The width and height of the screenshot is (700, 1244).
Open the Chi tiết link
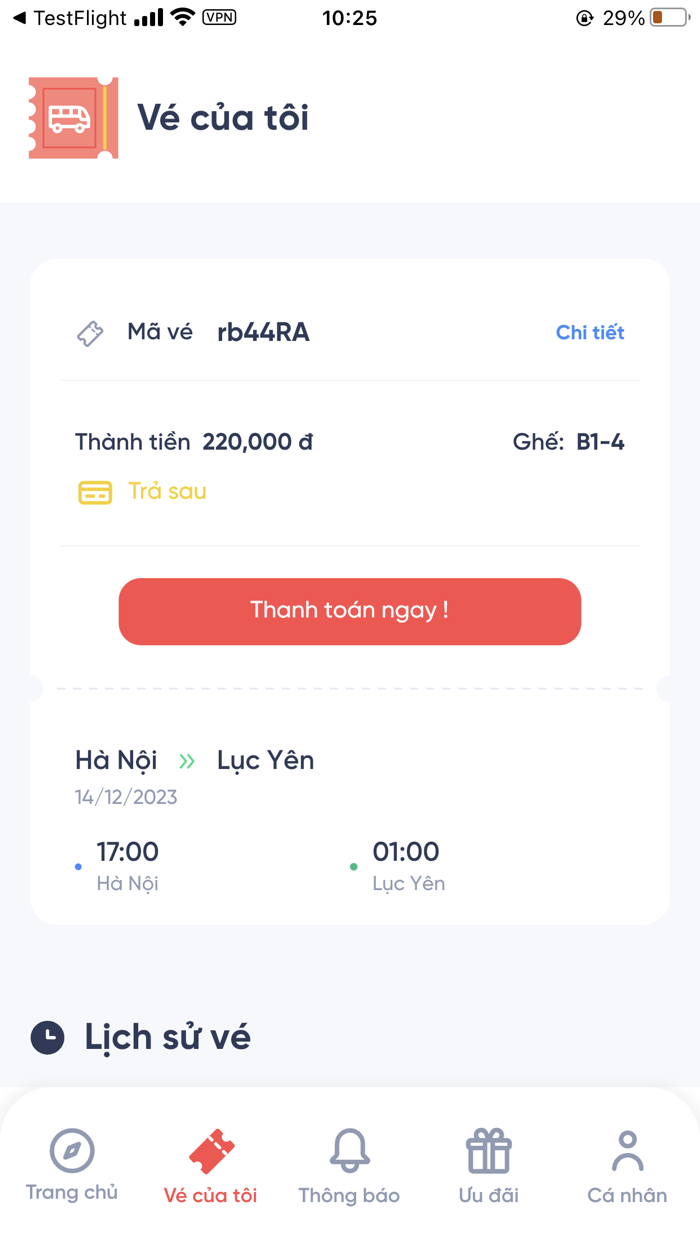pyautogui.click(x=590, y=332)
